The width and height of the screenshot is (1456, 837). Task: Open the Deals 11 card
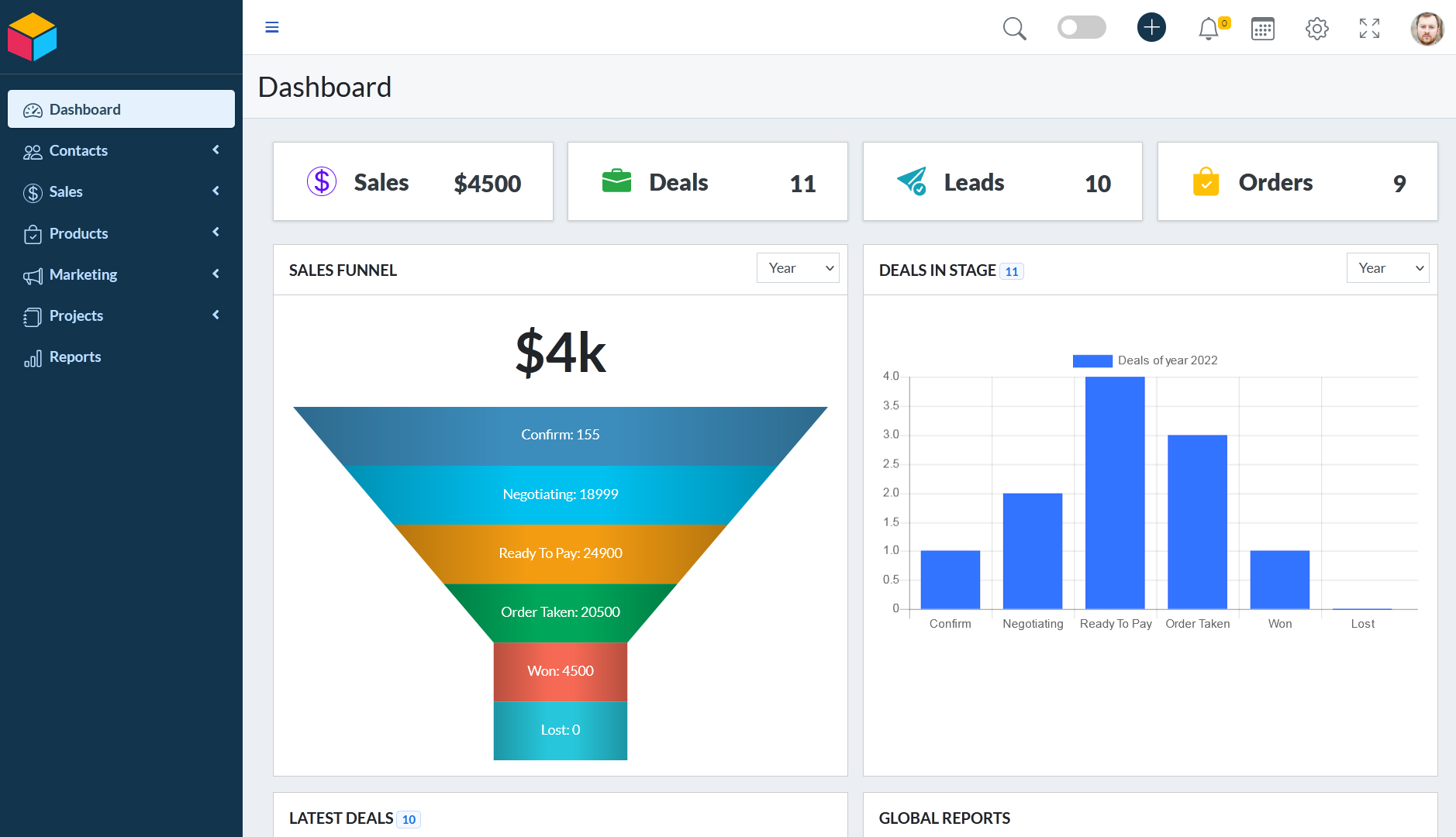click(708, 181)
